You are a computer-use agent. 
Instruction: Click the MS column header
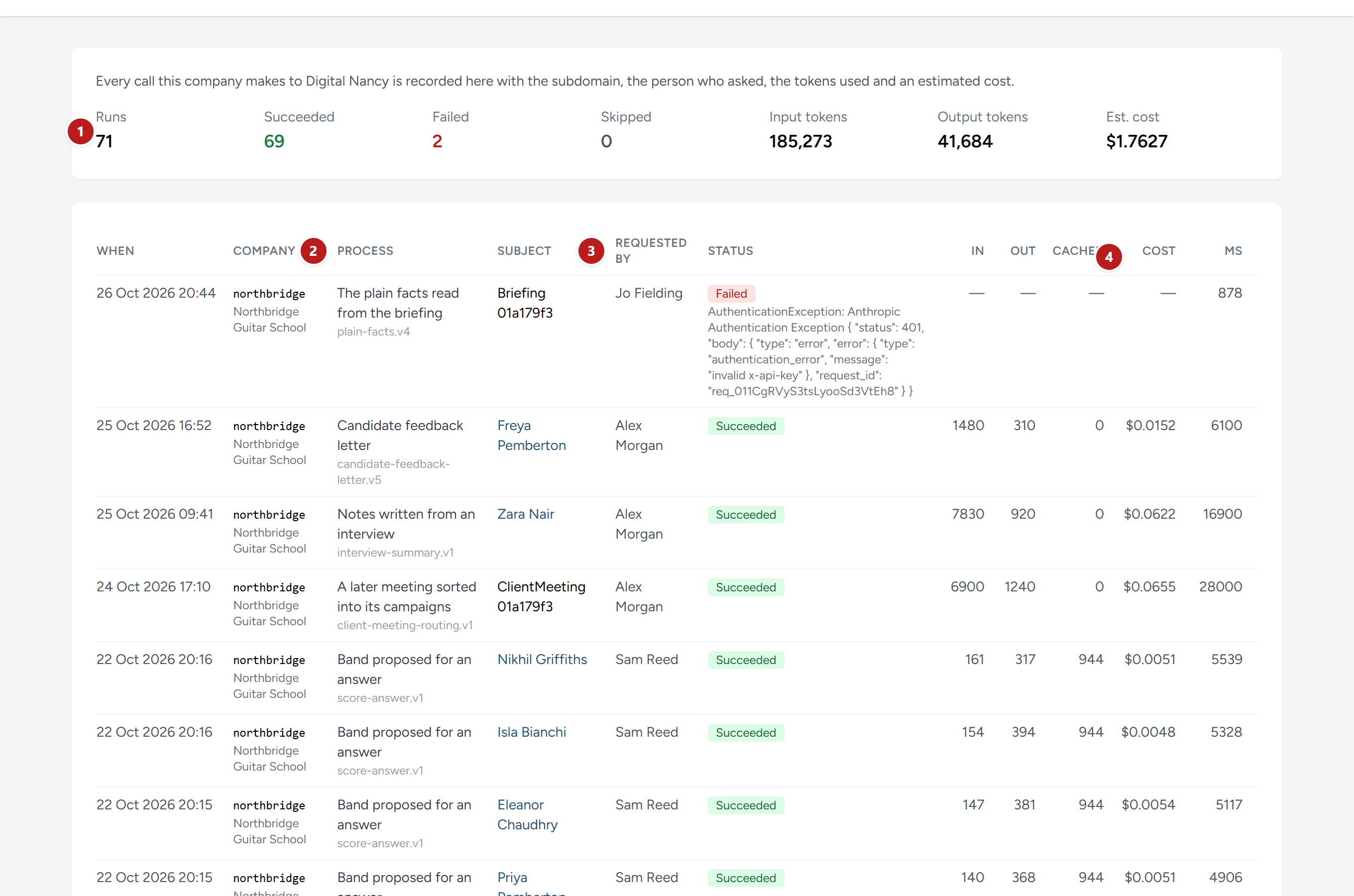1233,251
